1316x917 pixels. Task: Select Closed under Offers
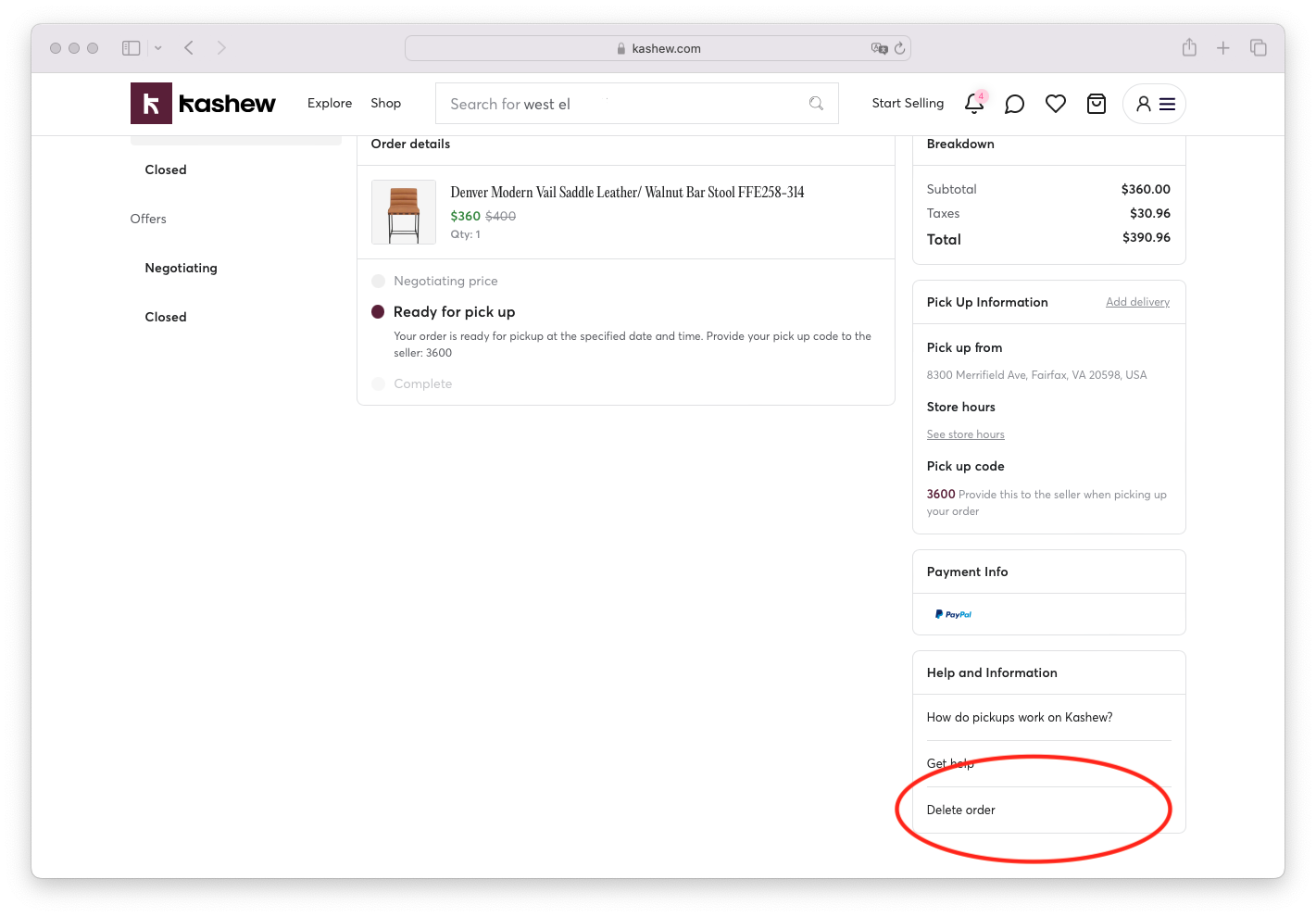point(166,317)
